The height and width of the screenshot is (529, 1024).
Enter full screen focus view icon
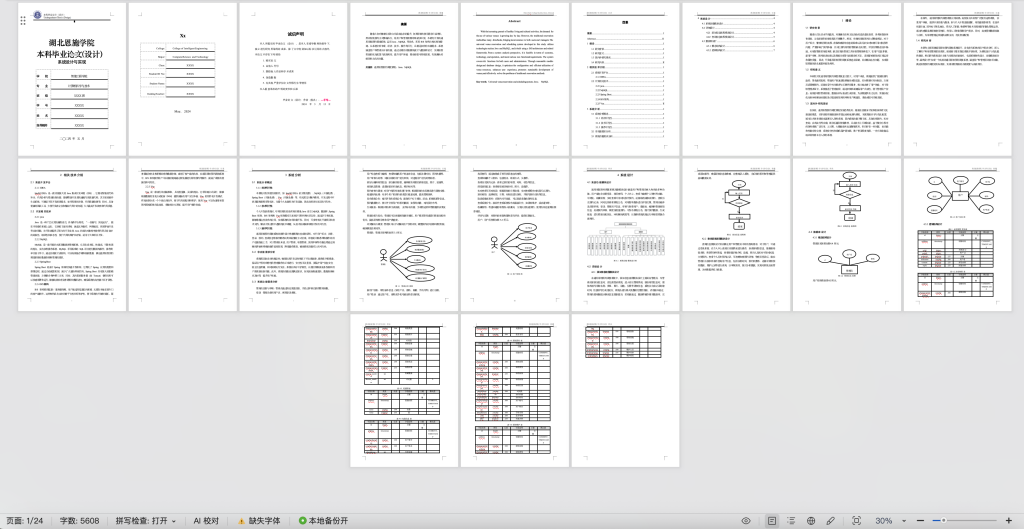(x=856, y=521)
